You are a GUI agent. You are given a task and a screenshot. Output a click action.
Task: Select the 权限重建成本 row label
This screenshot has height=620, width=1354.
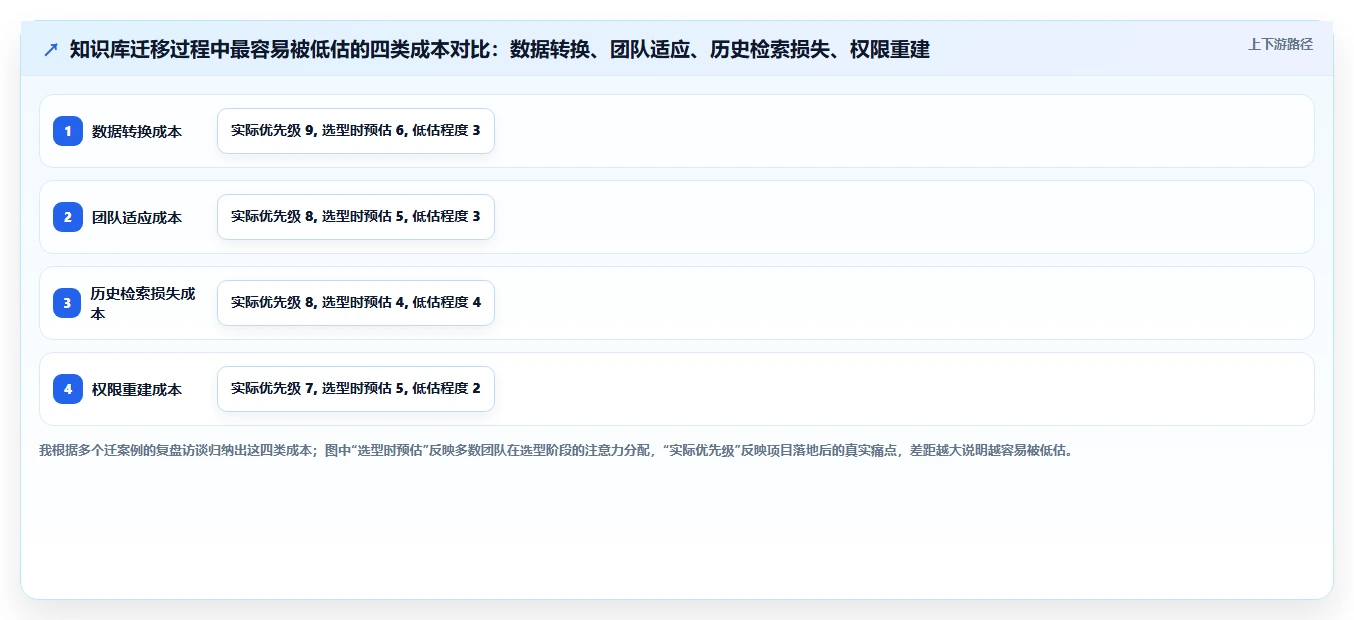pos(137,389)
